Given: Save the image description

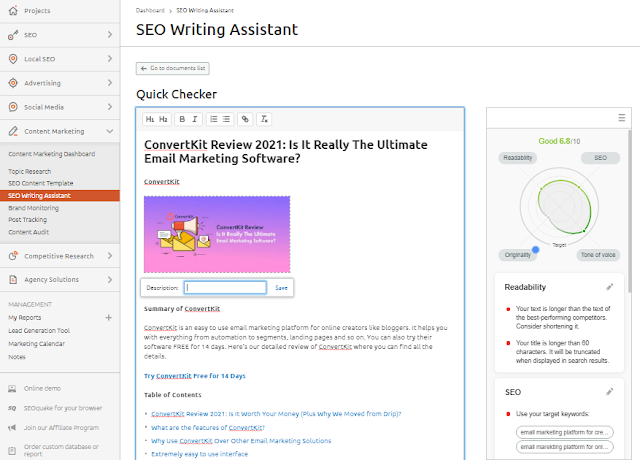Looking at the screenshot, I should coord(281,288).
